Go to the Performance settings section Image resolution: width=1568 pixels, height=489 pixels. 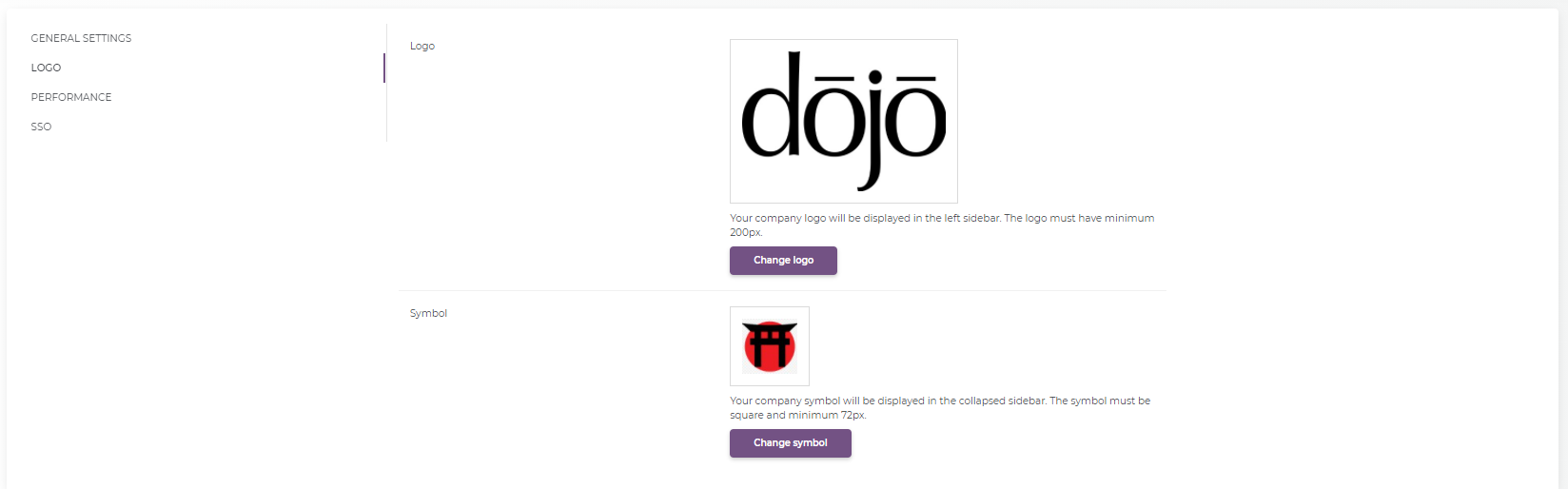tap(71, 97)
